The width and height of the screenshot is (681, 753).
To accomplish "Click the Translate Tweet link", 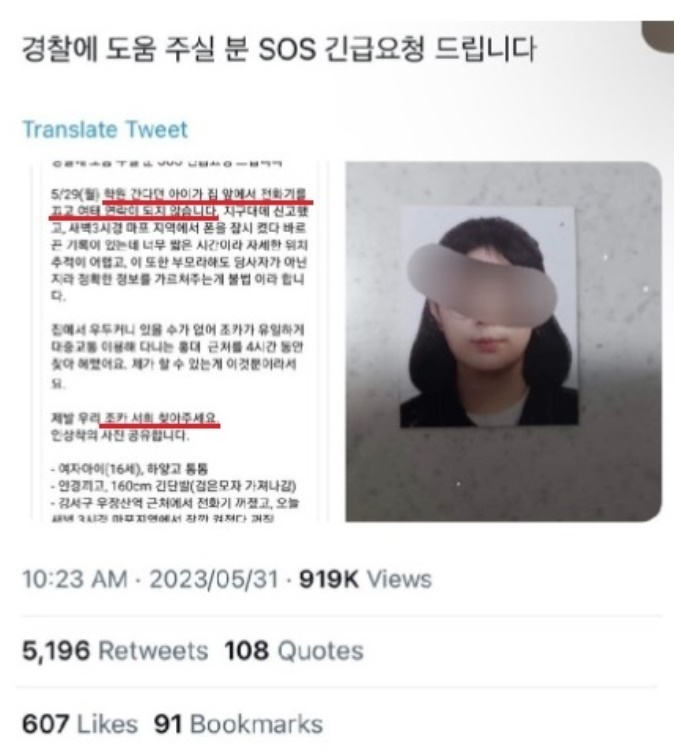I will coord(105,130).
